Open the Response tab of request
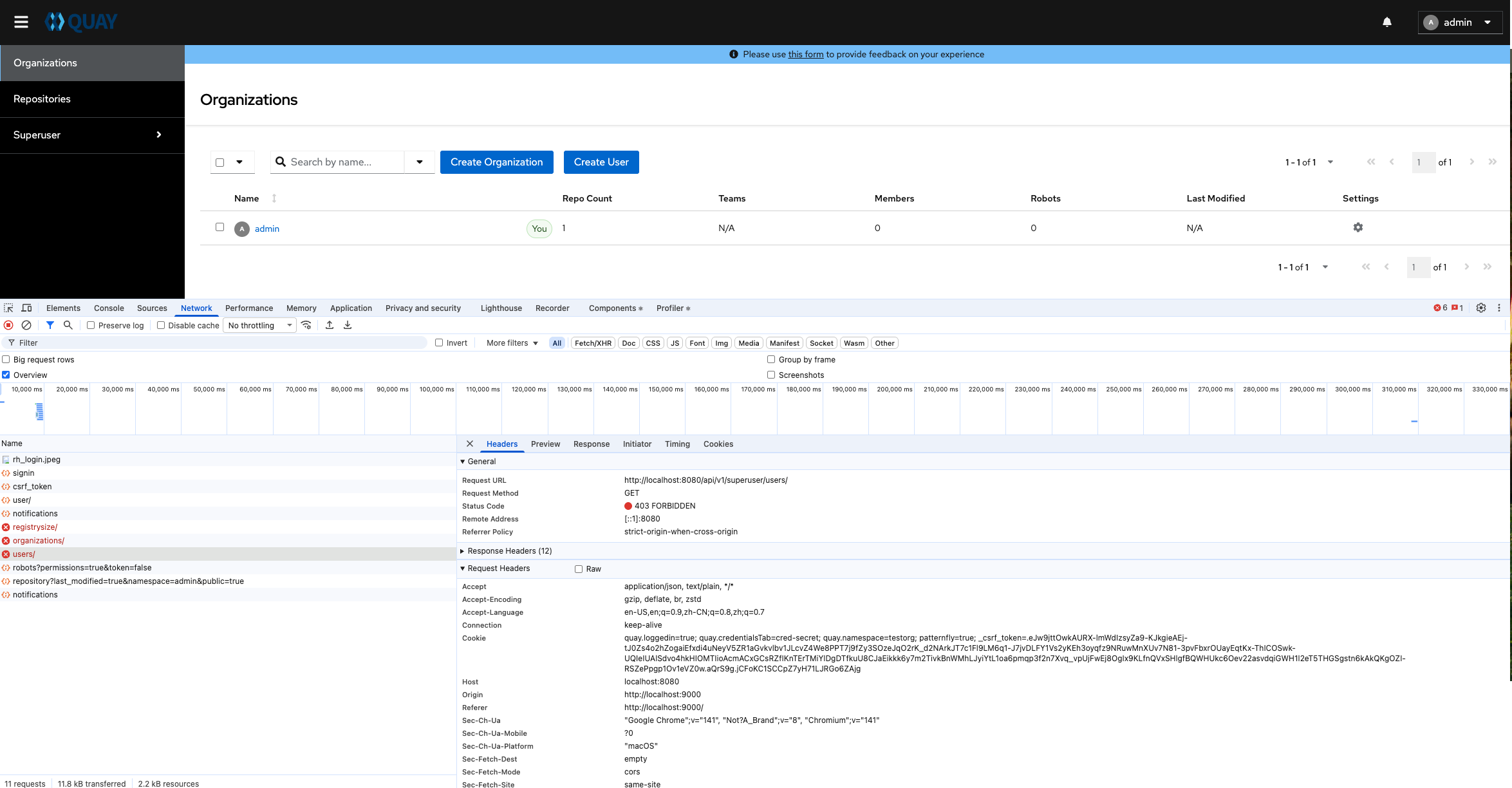Viewport: 1512px width, 788px height. pos(591,444)
